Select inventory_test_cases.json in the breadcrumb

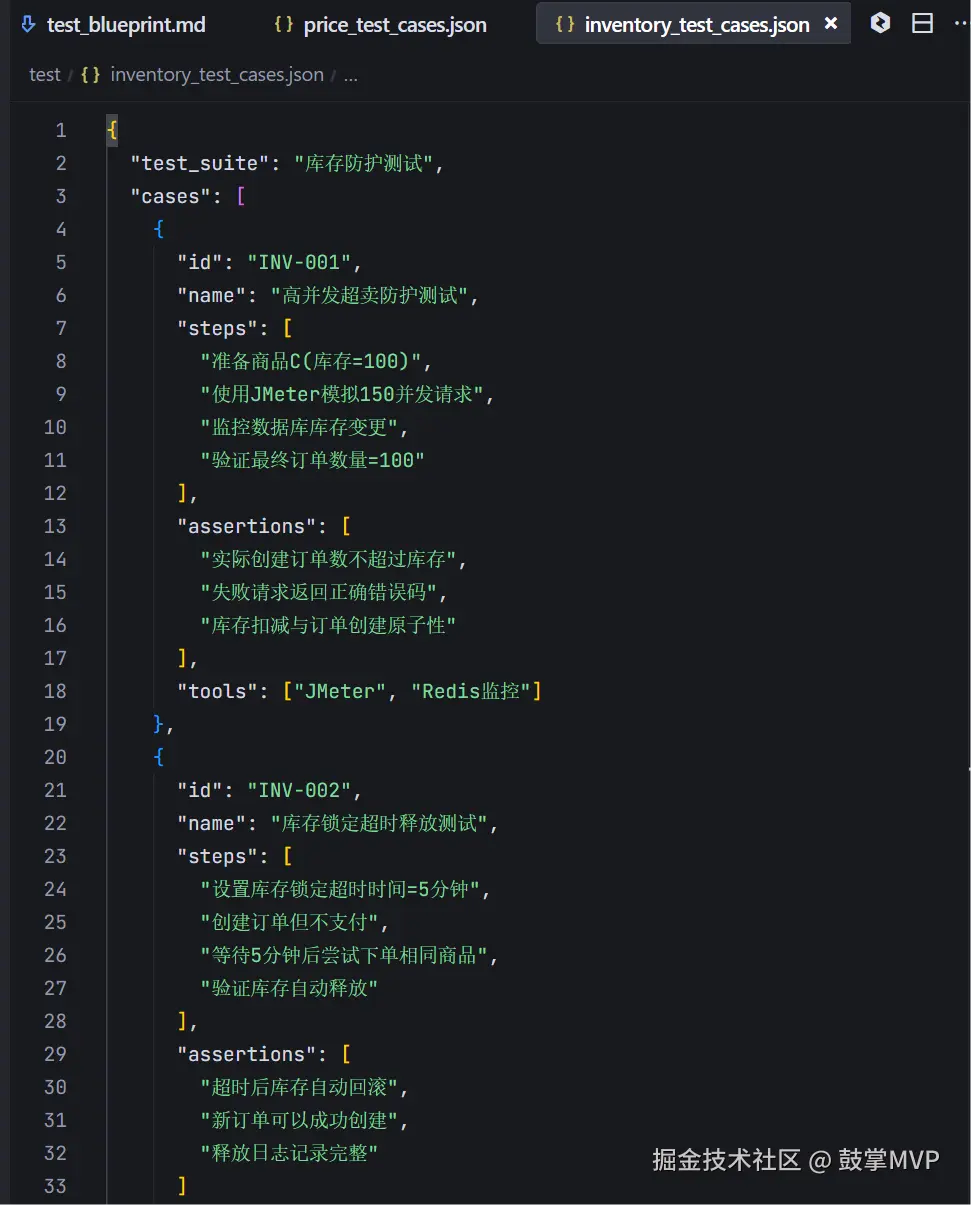(x=217, y=74)
